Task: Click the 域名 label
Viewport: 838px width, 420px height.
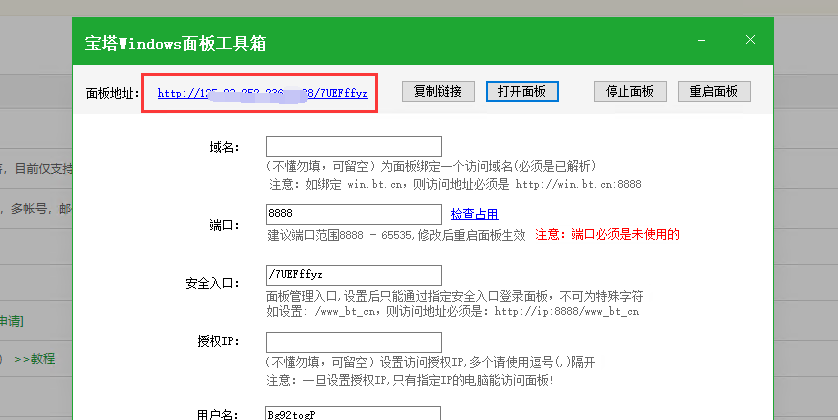Action: (224, 147)
